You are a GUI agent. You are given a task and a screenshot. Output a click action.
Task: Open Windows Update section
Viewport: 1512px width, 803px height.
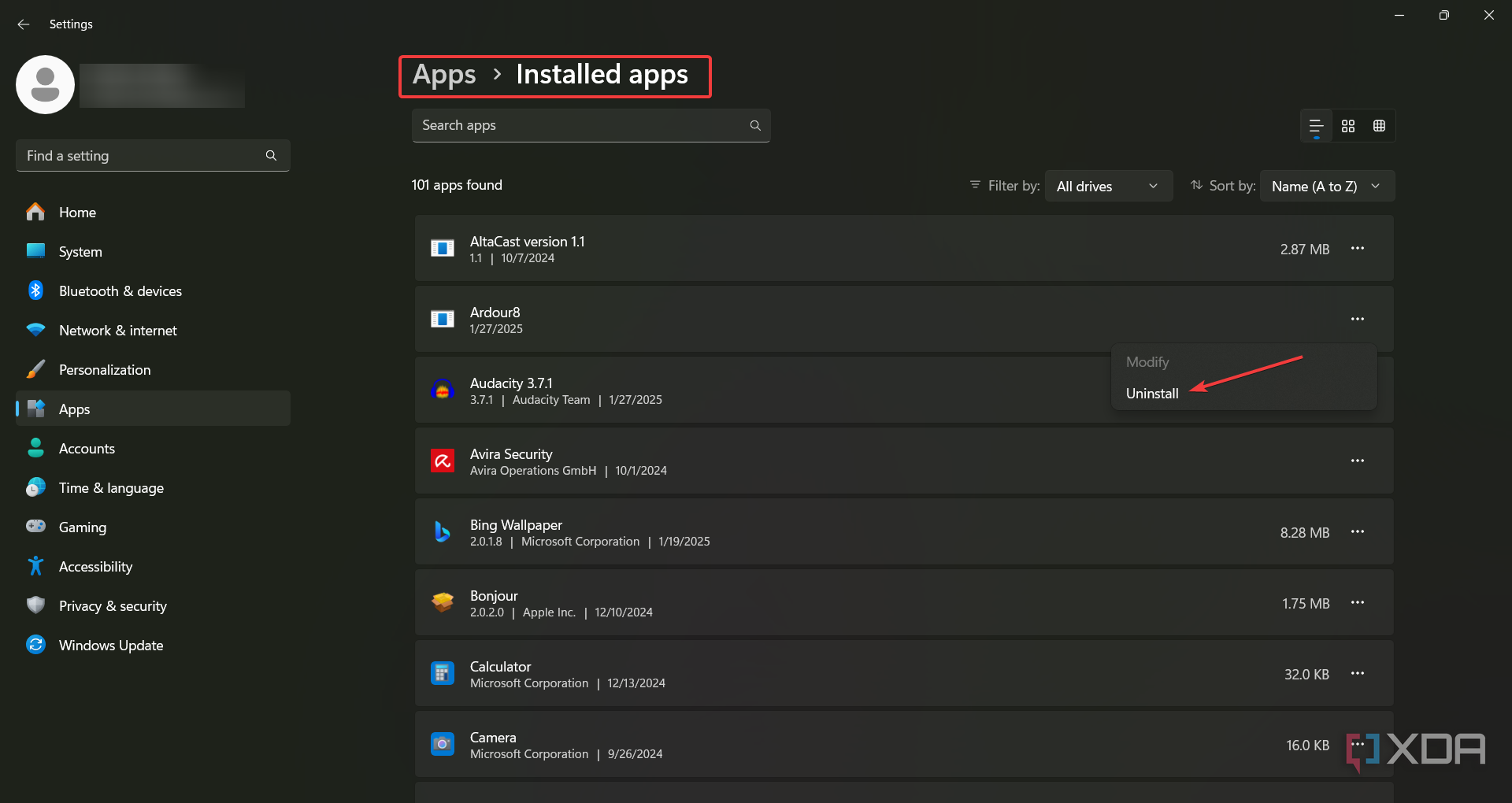coord(153,645)
